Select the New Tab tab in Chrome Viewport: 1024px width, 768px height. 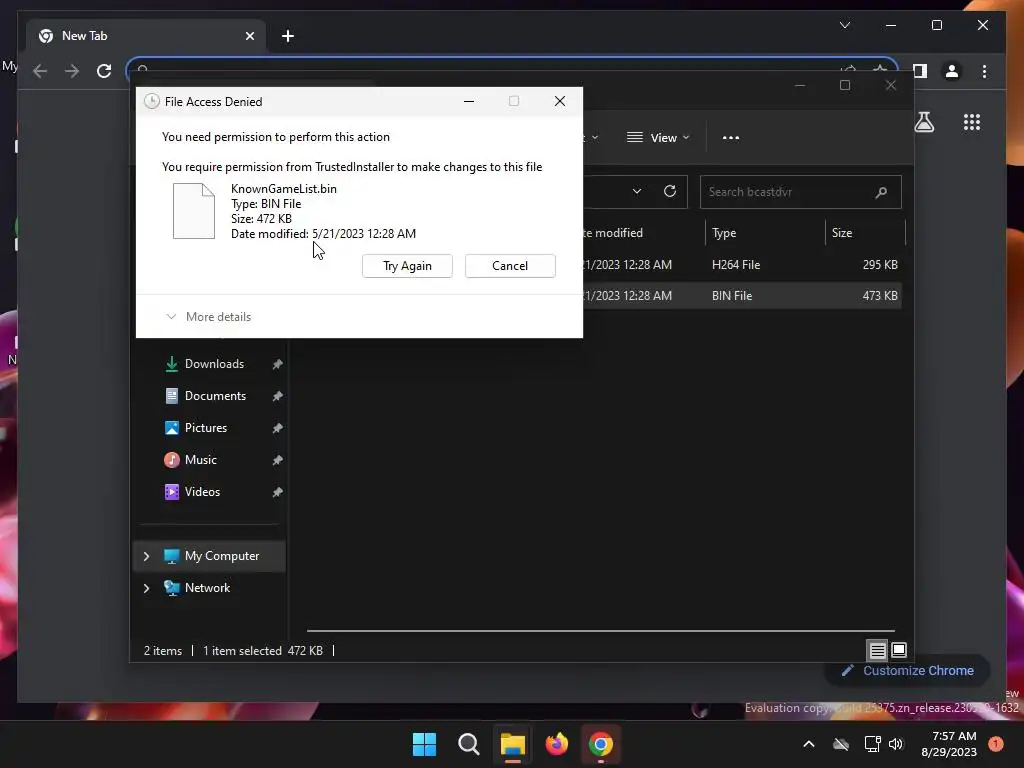[144, 36]
